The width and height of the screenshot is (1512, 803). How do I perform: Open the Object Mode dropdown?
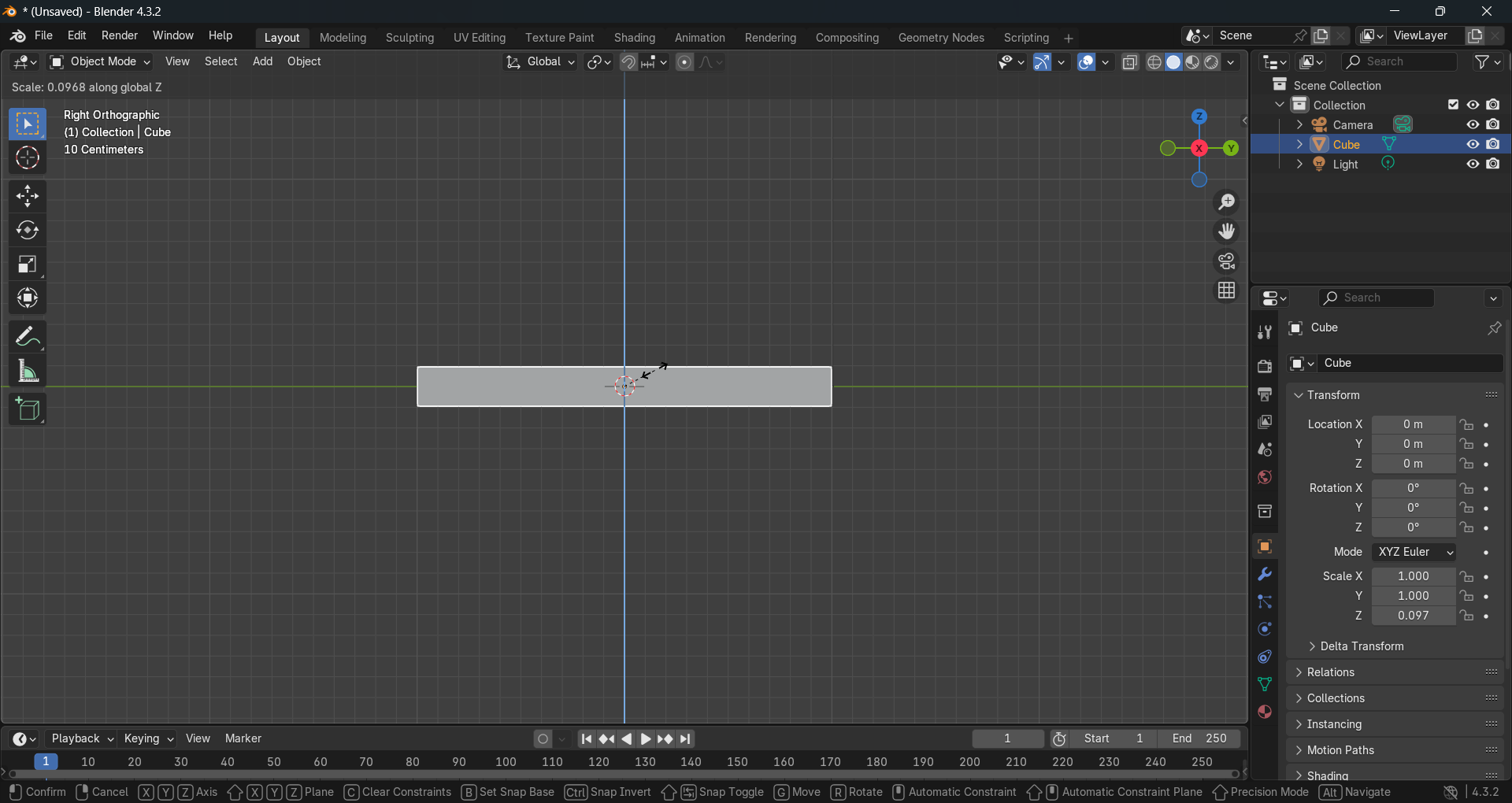pyautogui.click(x=100, y=61)
